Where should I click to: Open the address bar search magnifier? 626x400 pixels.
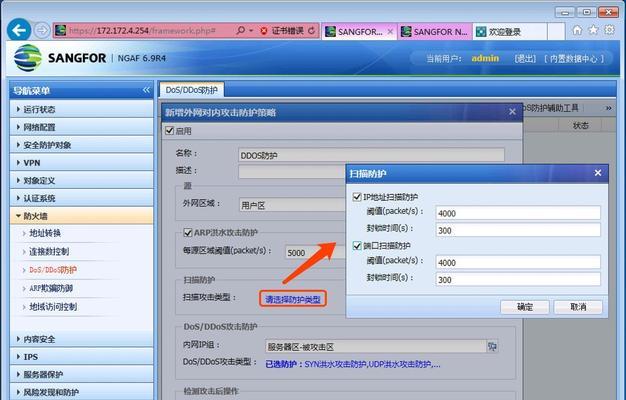(x=240, y=30)
